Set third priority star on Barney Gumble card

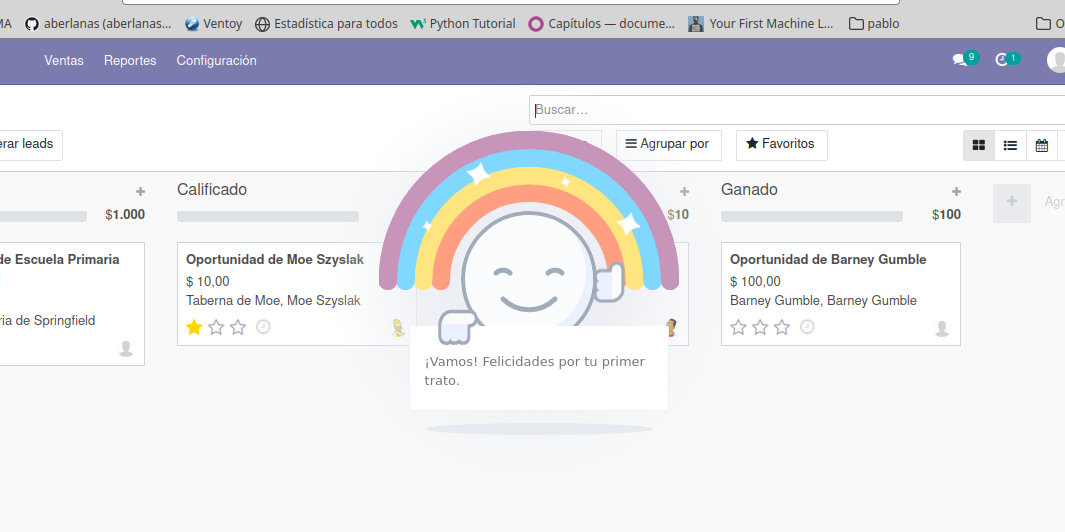(x=782, y=327)
